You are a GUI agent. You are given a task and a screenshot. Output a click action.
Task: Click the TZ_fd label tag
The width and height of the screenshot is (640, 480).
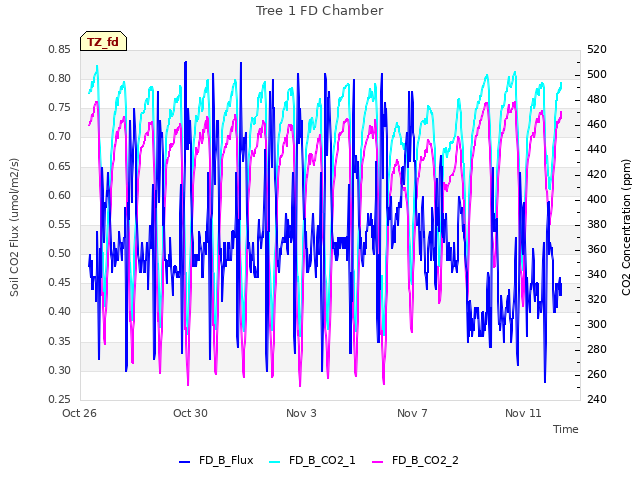103,42
